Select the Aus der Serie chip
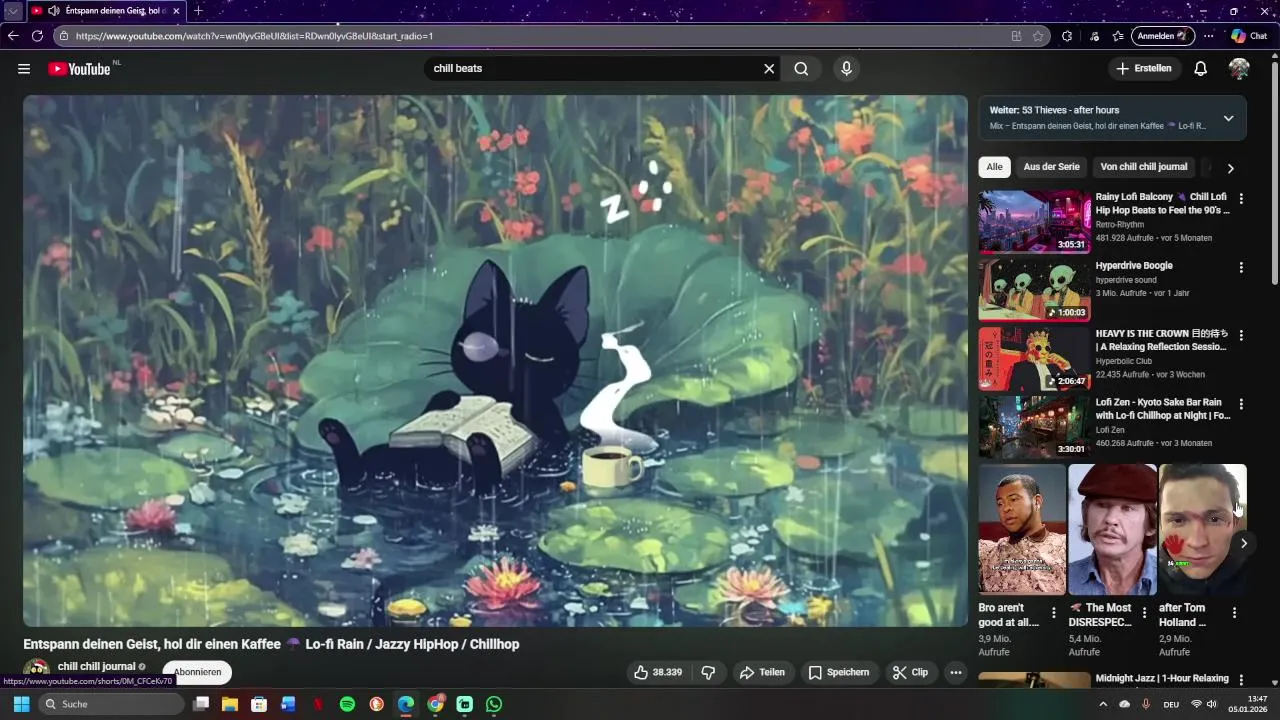 (1051, 167)
